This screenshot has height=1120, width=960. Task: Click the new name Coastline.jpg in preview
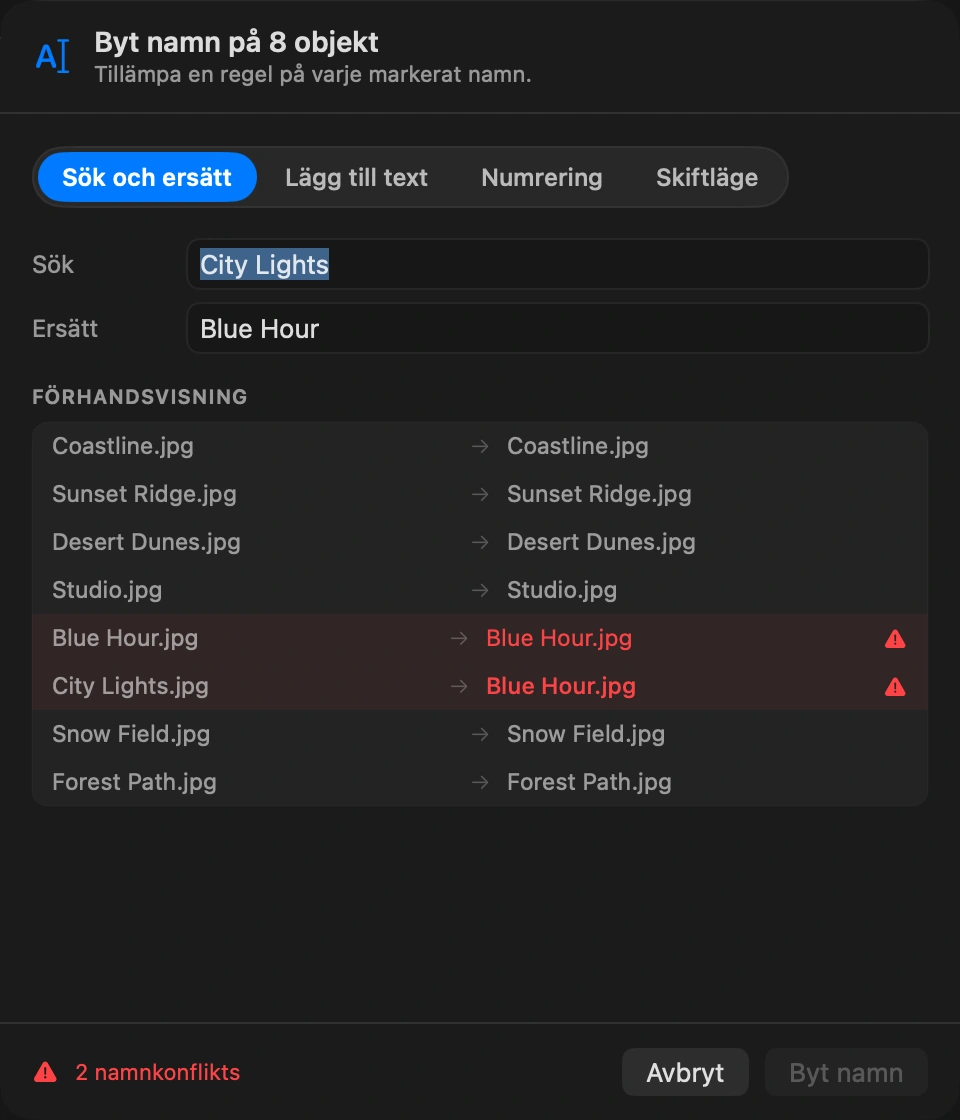click(578, 446)
